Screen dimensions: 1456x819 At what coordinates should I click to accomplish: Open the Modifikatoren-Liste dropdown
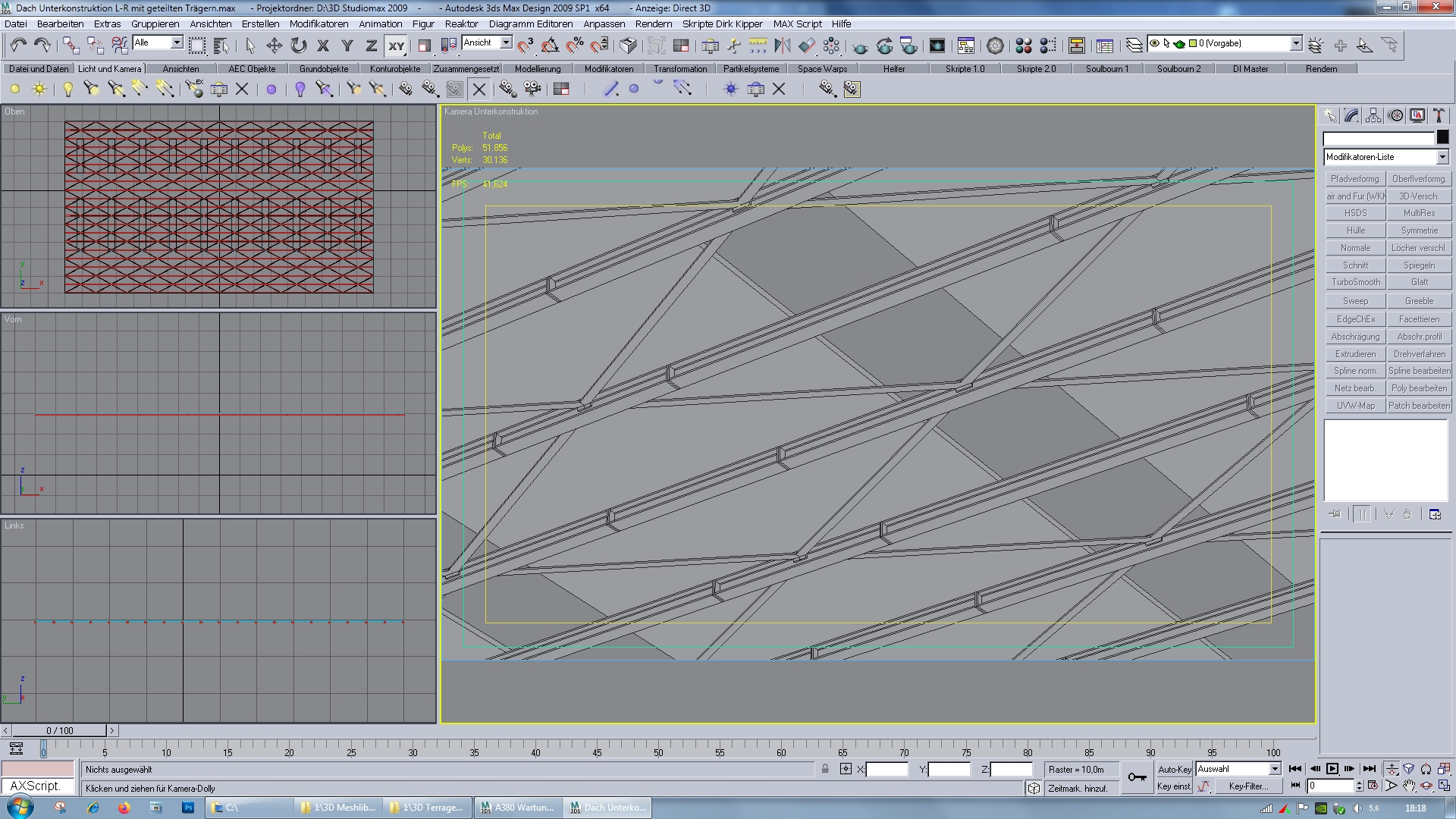(x=1442, y=157)
